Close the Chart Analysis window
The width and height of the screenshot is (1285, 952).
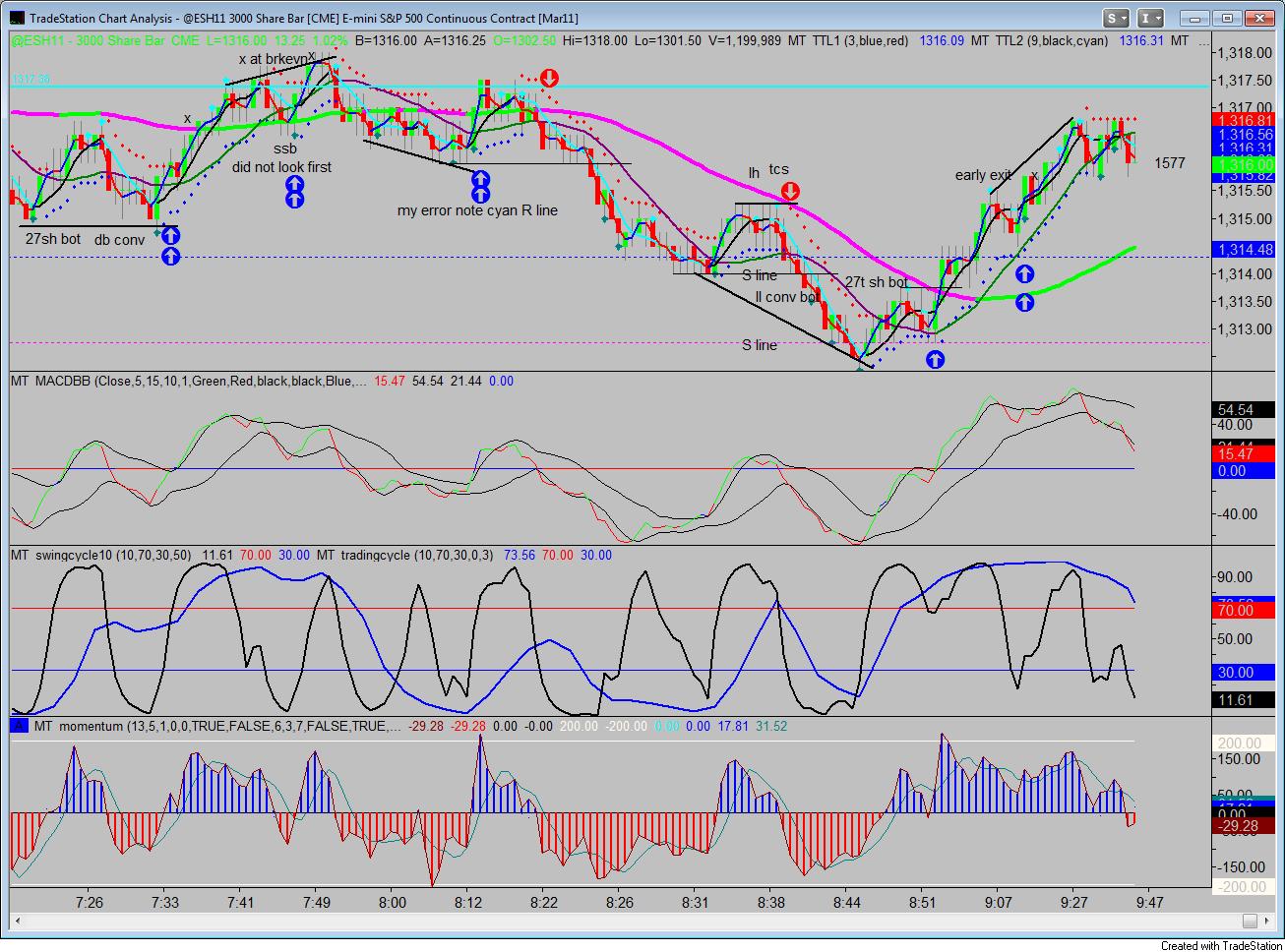click(x=1258, y=18)
